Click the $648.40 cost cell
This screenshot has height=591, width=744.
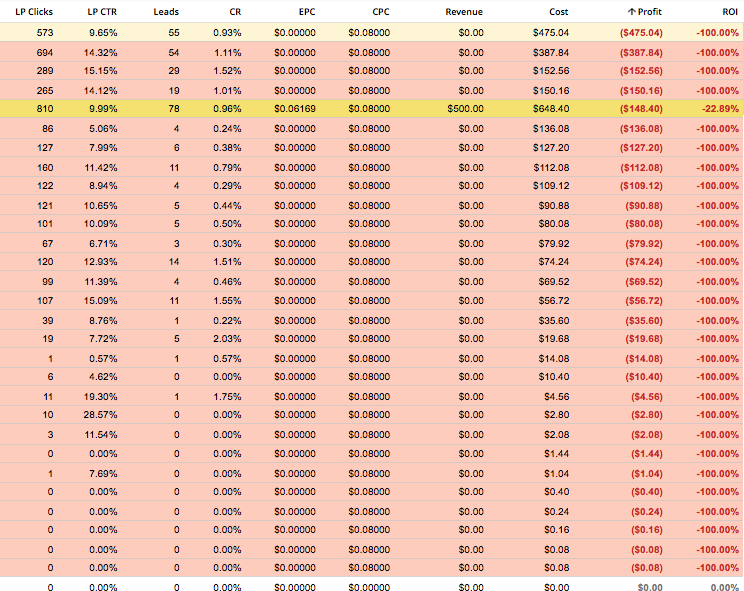(551, 109)
